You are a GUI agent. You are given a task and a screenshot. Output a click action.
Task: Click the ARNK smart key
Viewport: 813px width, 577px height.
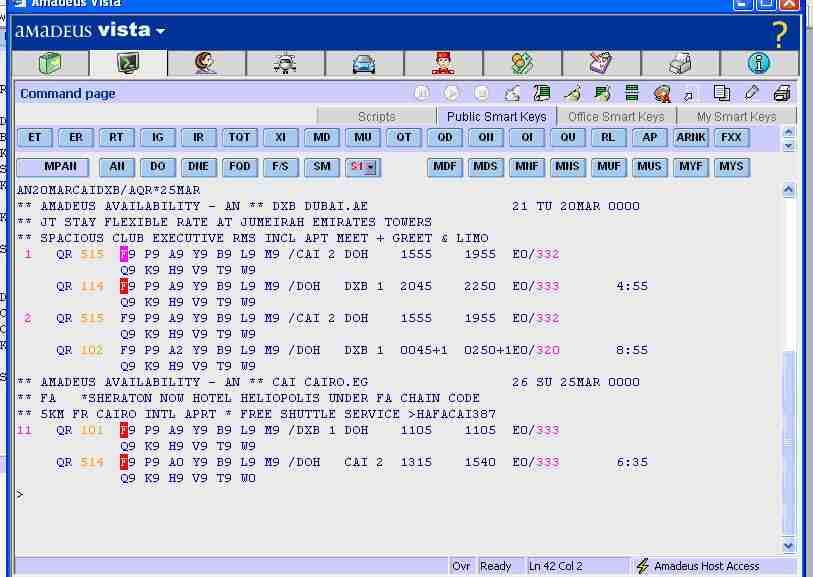[x=691, y=137]
